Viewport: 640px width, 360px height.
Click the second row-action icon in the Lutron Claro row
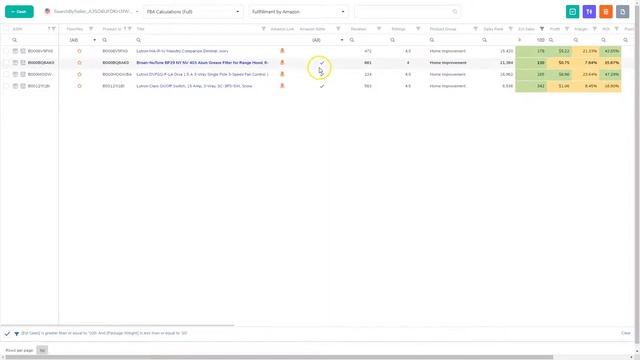pos(23,86)
